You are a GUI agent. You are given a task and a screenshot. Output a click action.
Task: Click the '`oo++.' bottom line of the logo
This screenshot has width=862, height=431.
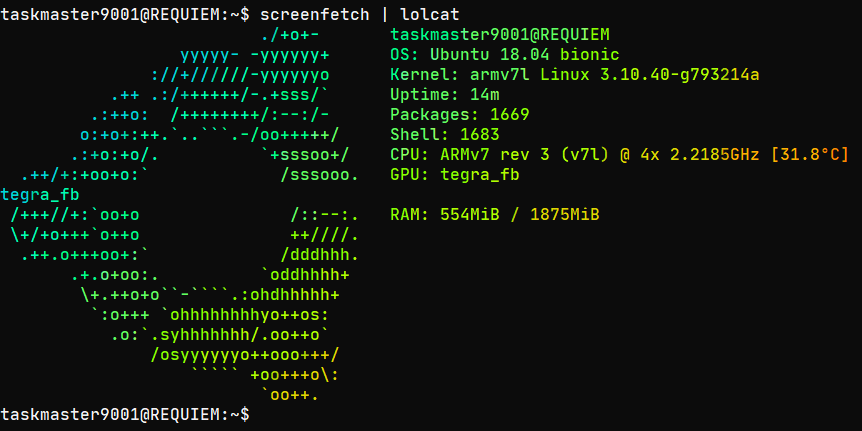point(290,394)
